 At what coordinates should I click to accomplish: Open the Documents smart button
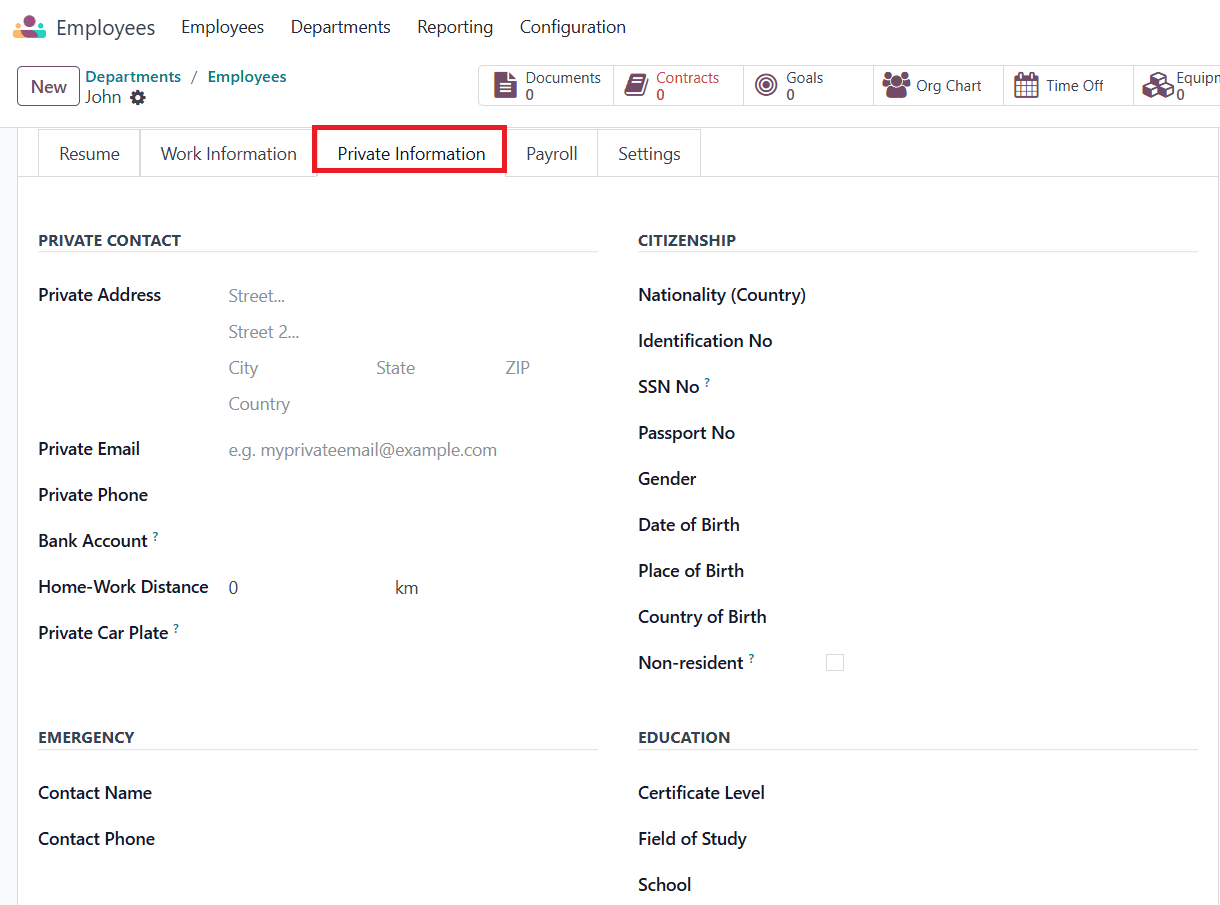point(546,86)
